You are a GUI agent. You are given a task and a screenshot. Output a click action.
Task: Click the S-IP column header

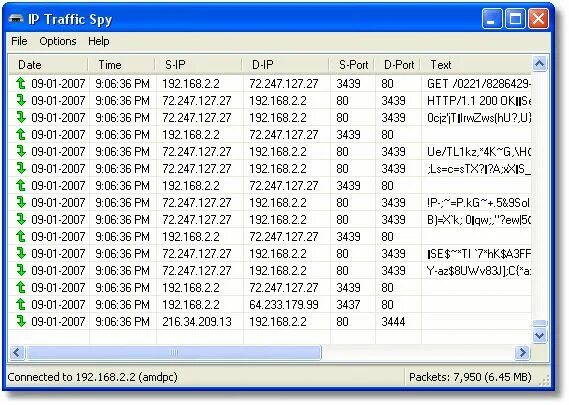click(199, 65)
